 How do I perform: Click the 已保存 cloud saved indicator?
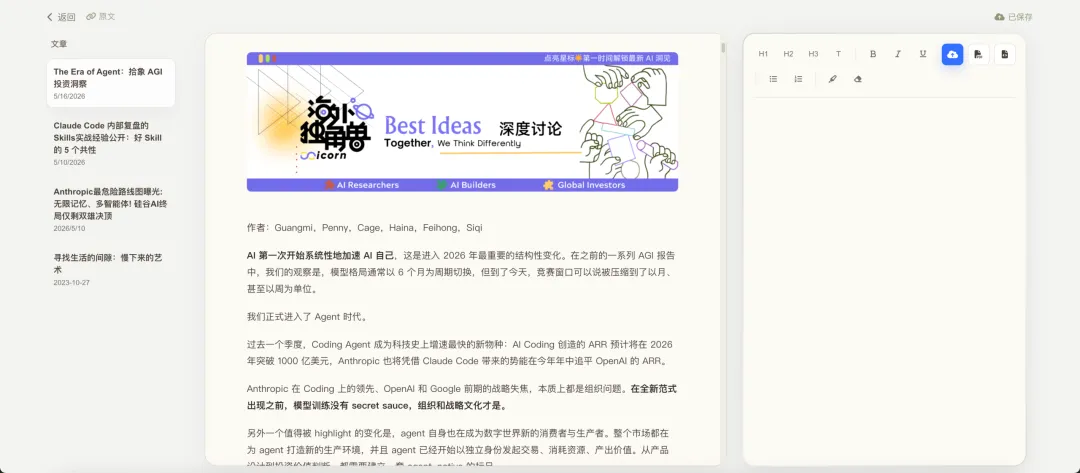[x=1013, y=17]
